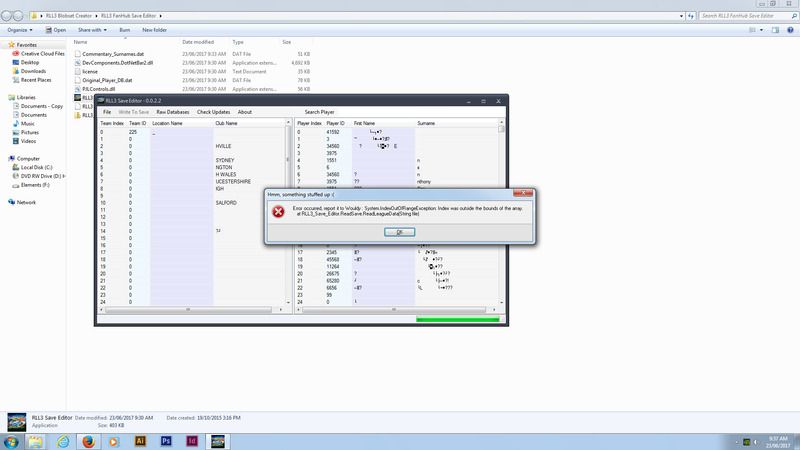Click Open in the Explorer toolbar
800x450 pixels.
tap(56, 30)
